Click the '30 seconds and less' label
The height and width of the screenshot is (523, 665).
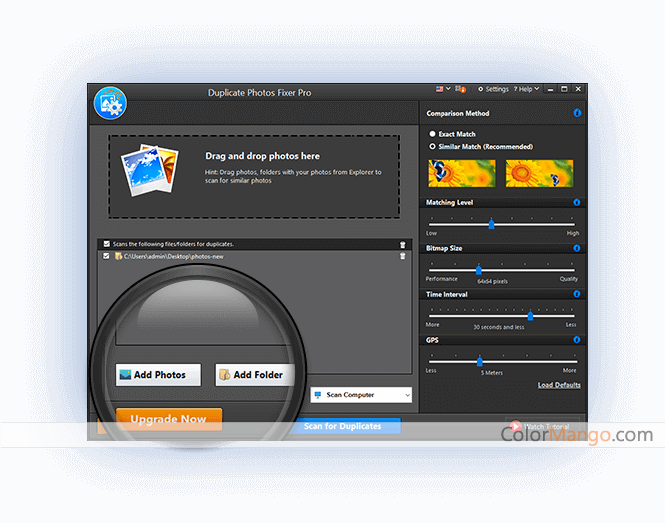[499, 327]
